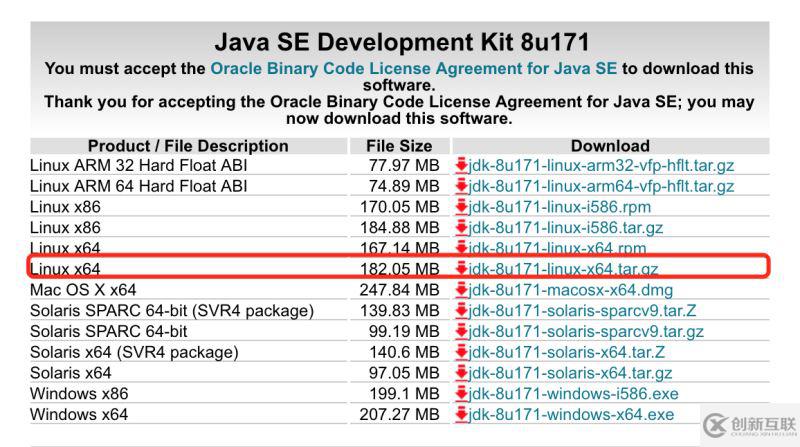Click download arrow icon beside linux-i586.tar.gz
This screenshot has height=447, width=800.
[x=461, y=228]
